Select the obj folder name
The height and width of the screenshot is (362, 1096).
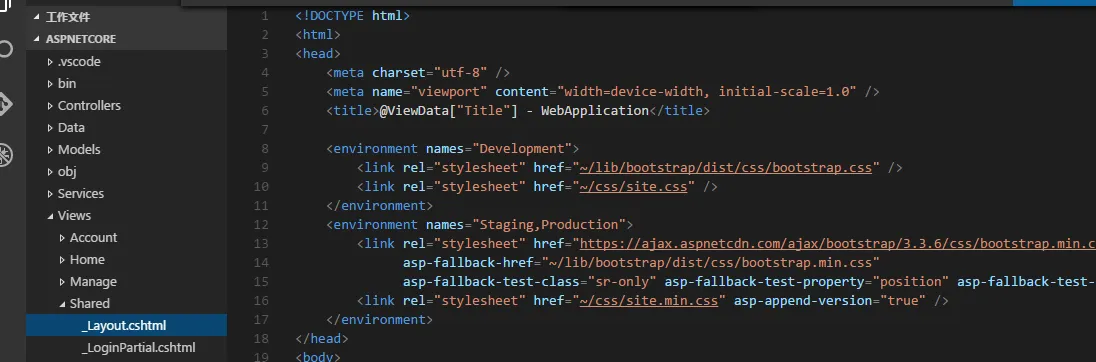point(67,172)
